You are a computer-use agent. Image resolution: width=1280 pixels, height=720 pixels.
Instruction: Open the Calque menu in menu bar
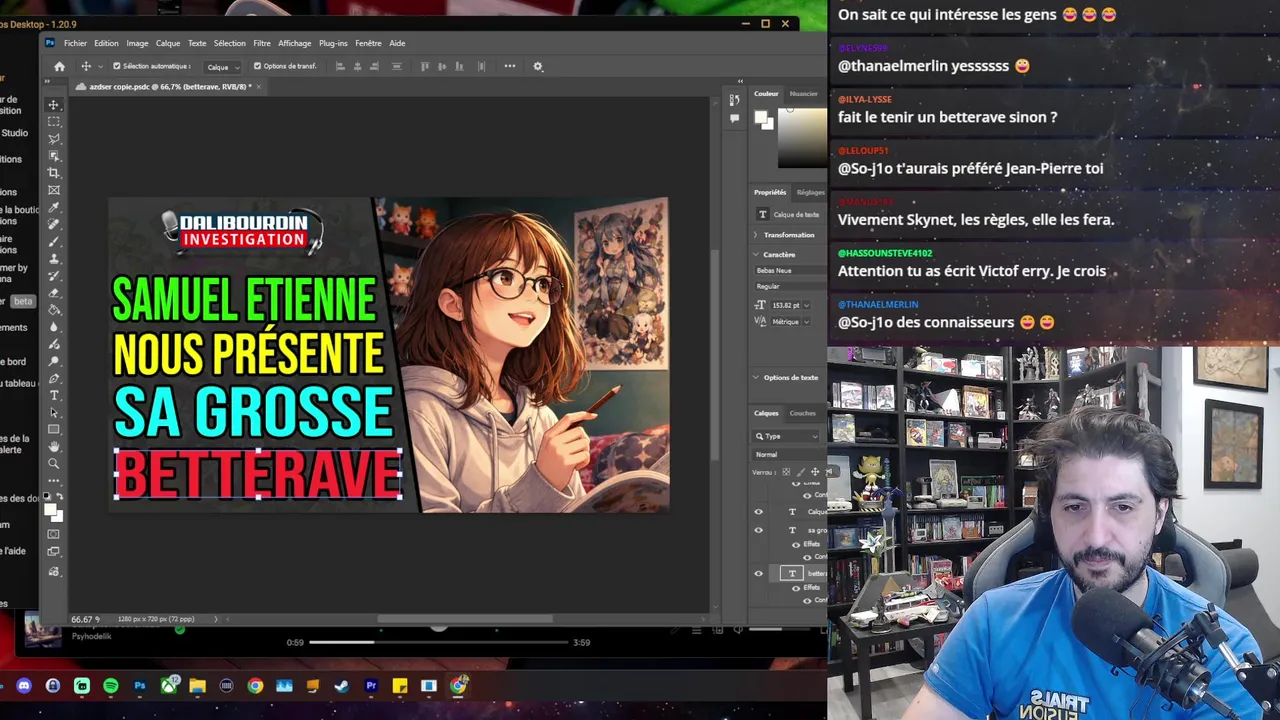pos(168,43)
